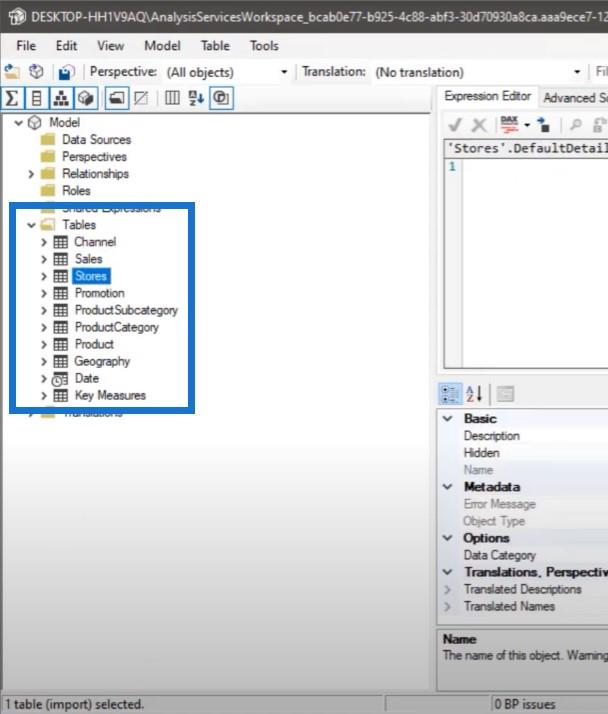Switch to the Expression Editor tab

(487, 97)
